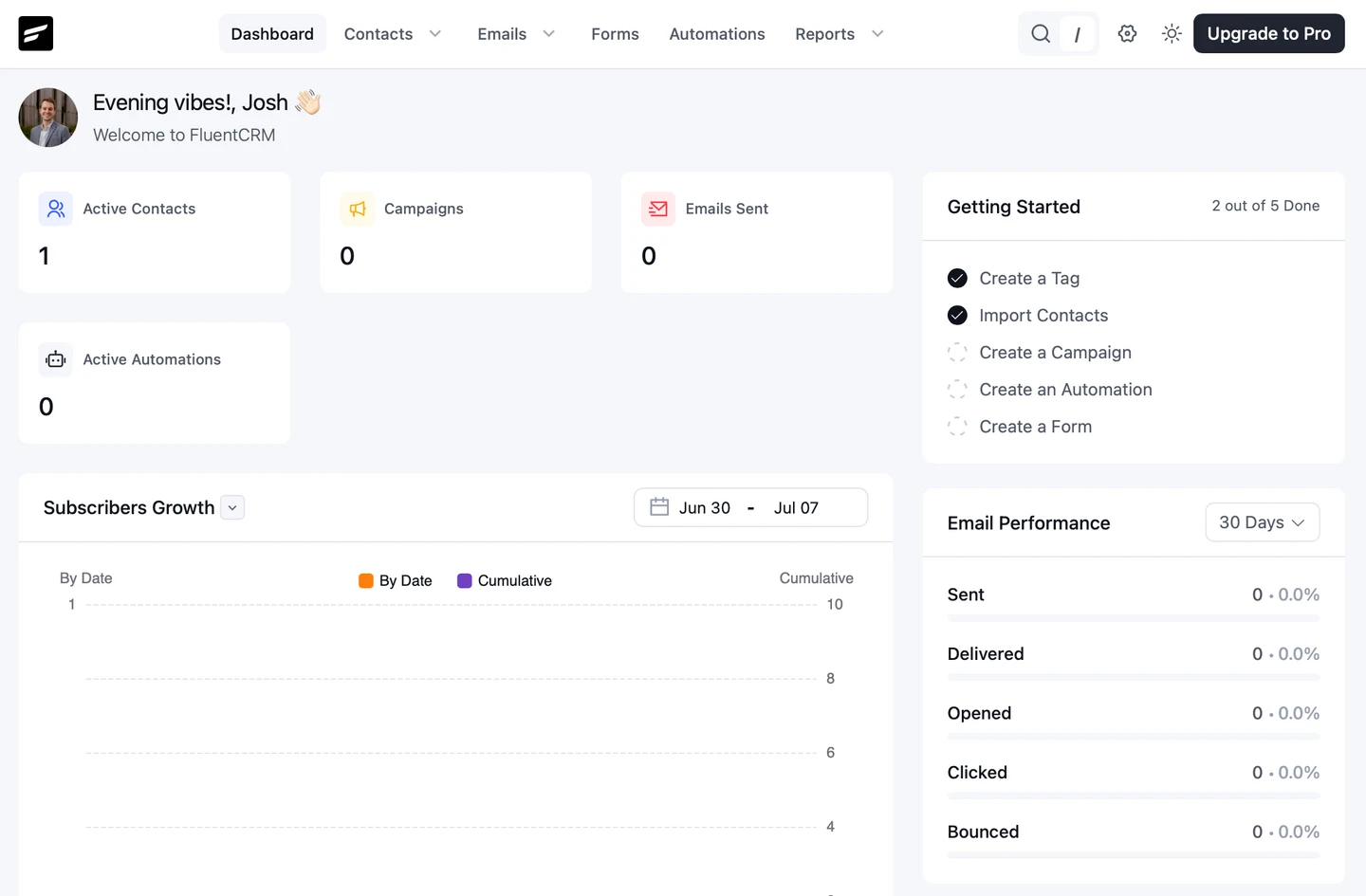Click the '2 out of 5 Done' text
This screenshot has width=1366, height=896.
[x=1265, y=206]
